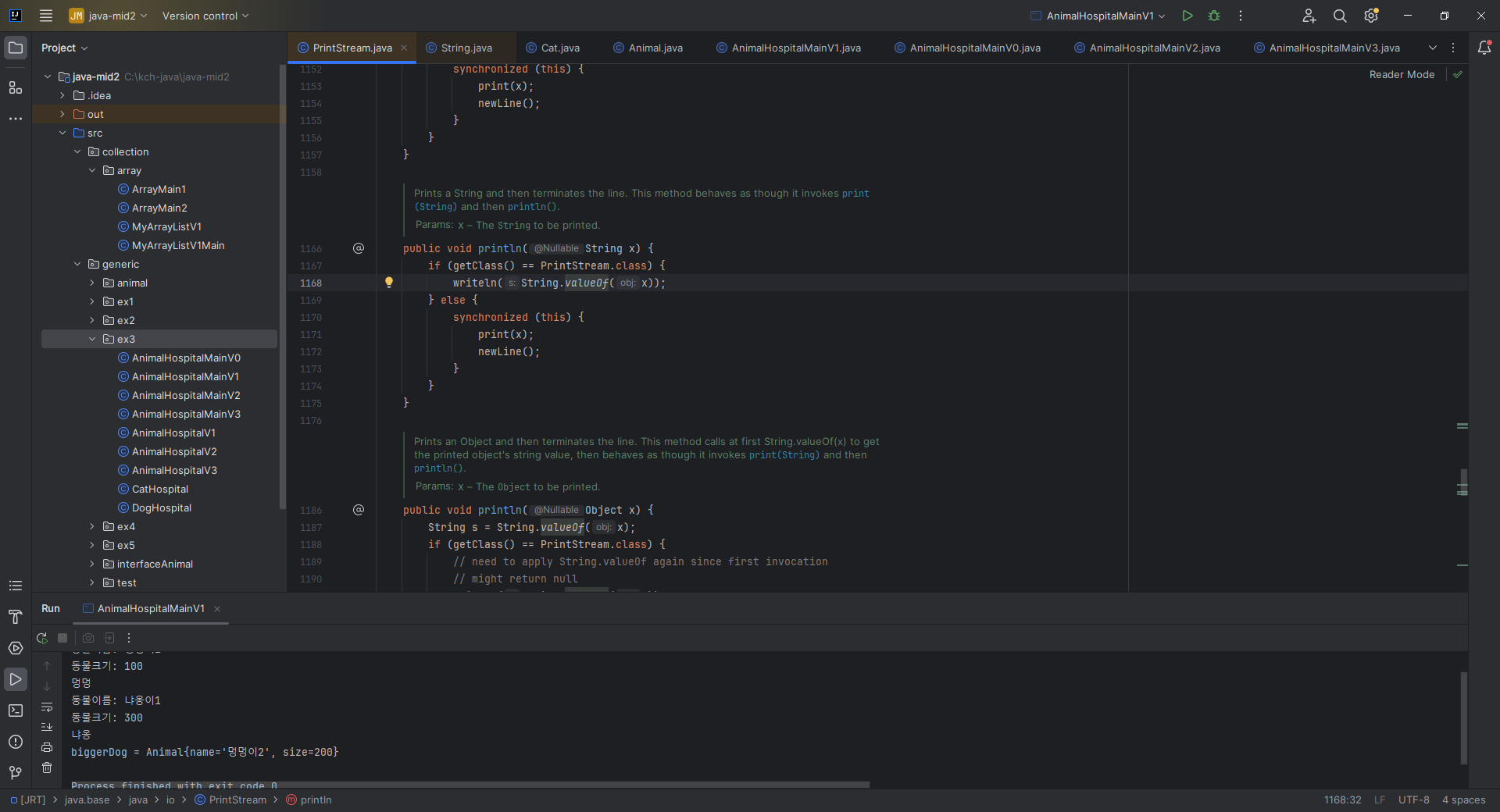Screen dimensions: 1500x812
Task: Click the gutter @ icon at line 1166
Action: [359, 248]
